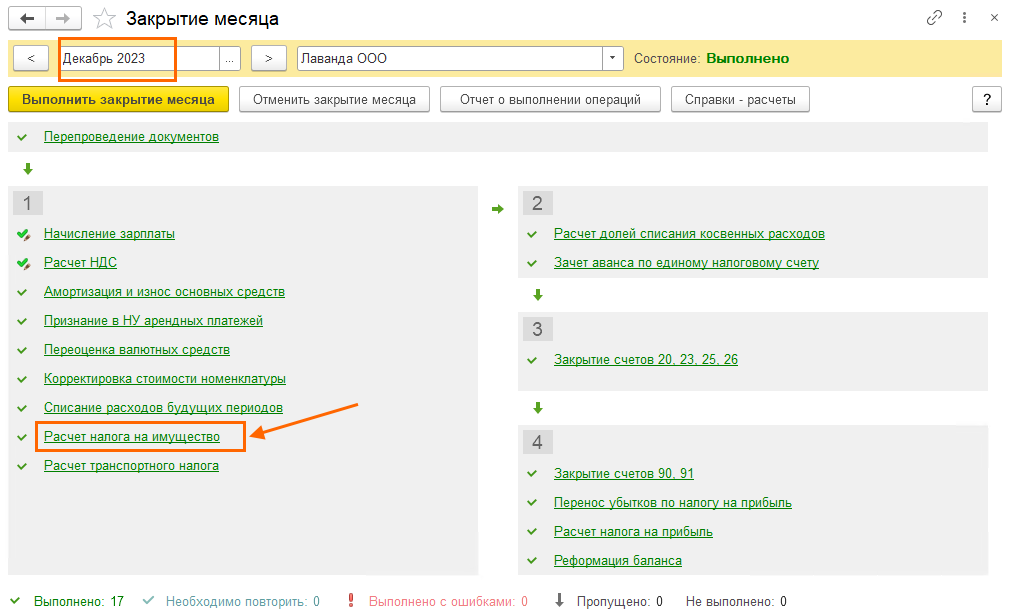Open Отчет о выполнении операций
The image size is (1014, 615).
(550, 99)
